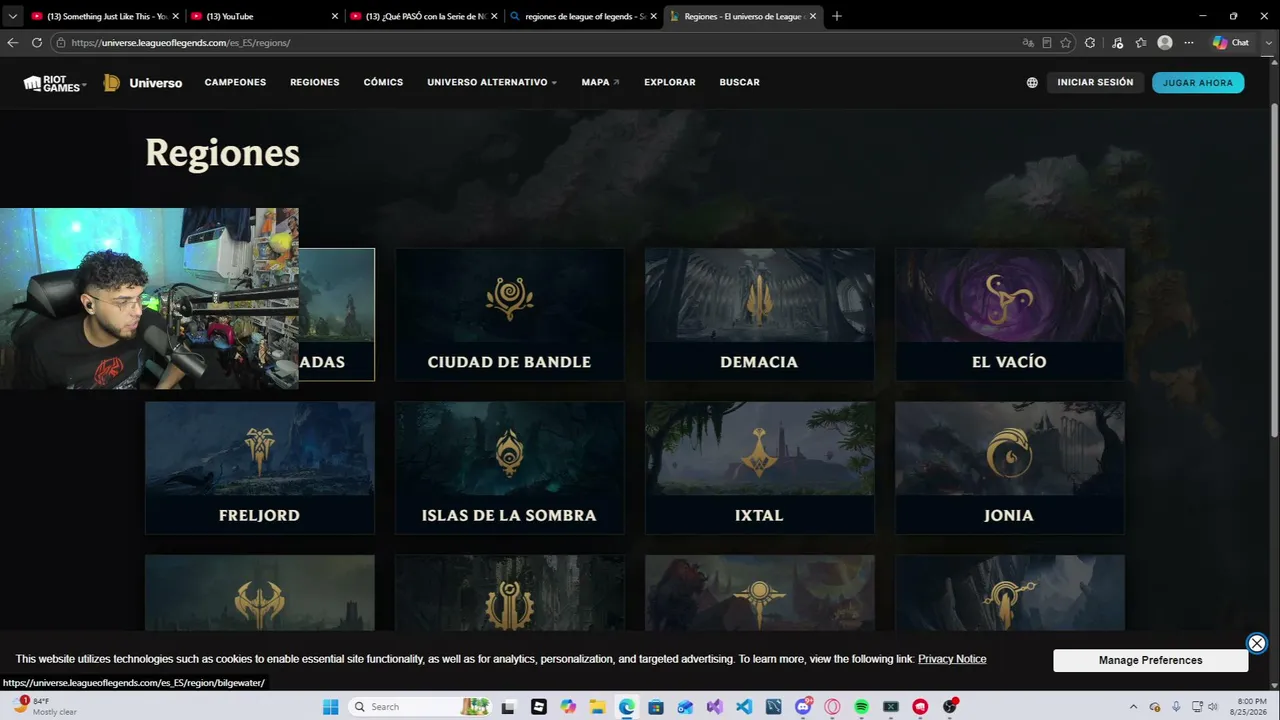1280x720 pixels.
Task: Dismiss the cookie banner with the X
Action: click(x=1257, y=644)
